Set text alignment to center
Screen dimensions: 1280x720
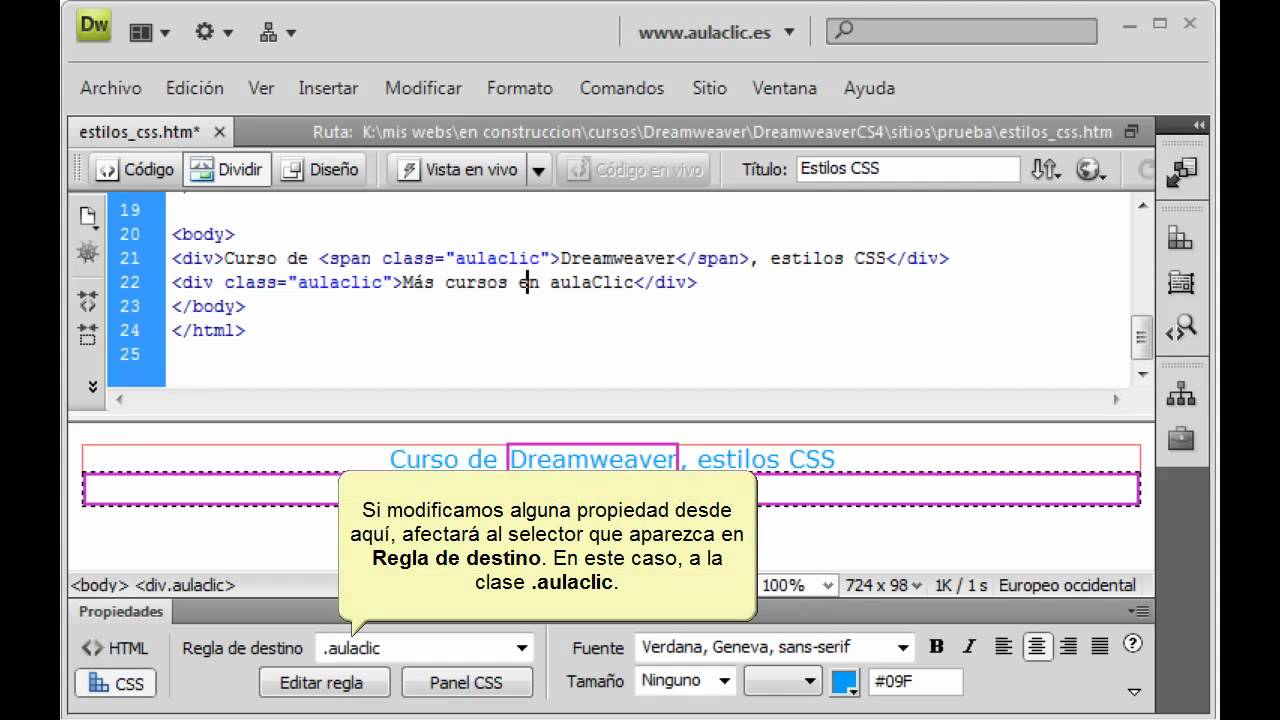1037,647
